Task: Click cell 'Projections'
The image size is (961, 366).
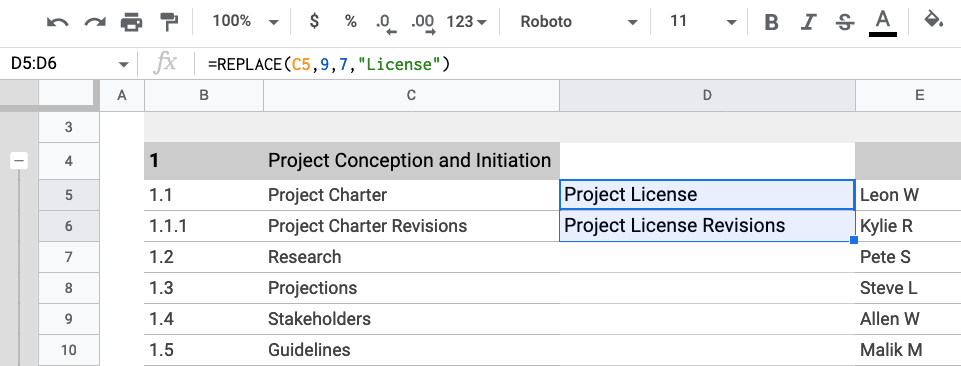Action: click(411, 288)
